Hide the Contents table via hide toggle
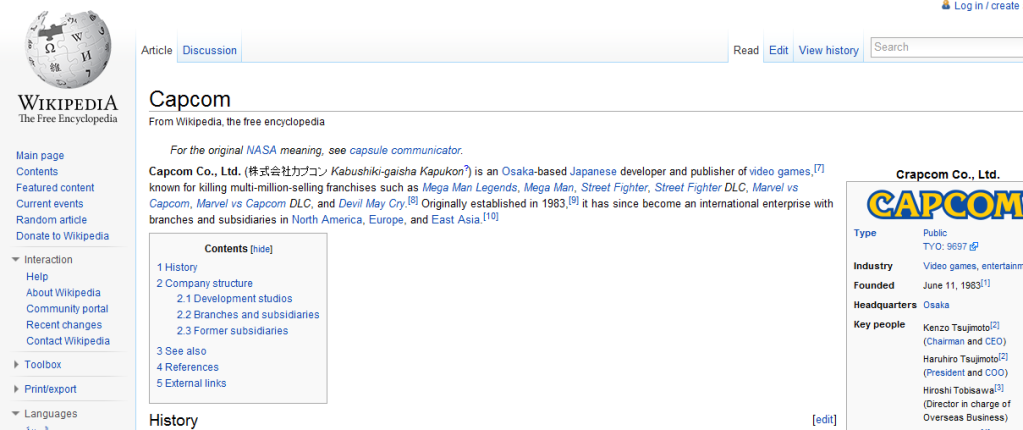Screen dimensions: 1023x430 [261, 249]
